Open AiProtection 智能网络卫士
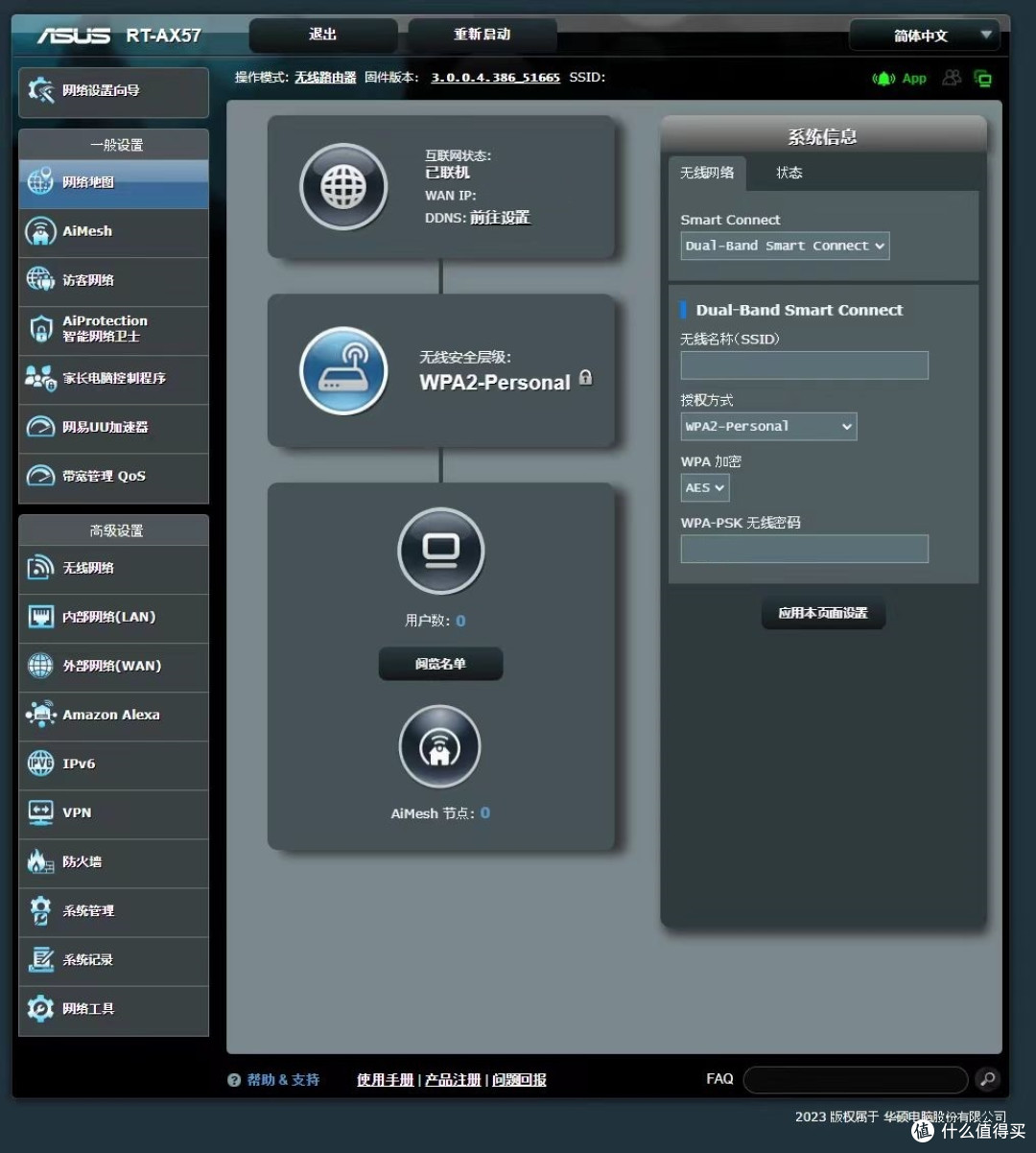1036x1153 pixels. [x=113, y=330]
